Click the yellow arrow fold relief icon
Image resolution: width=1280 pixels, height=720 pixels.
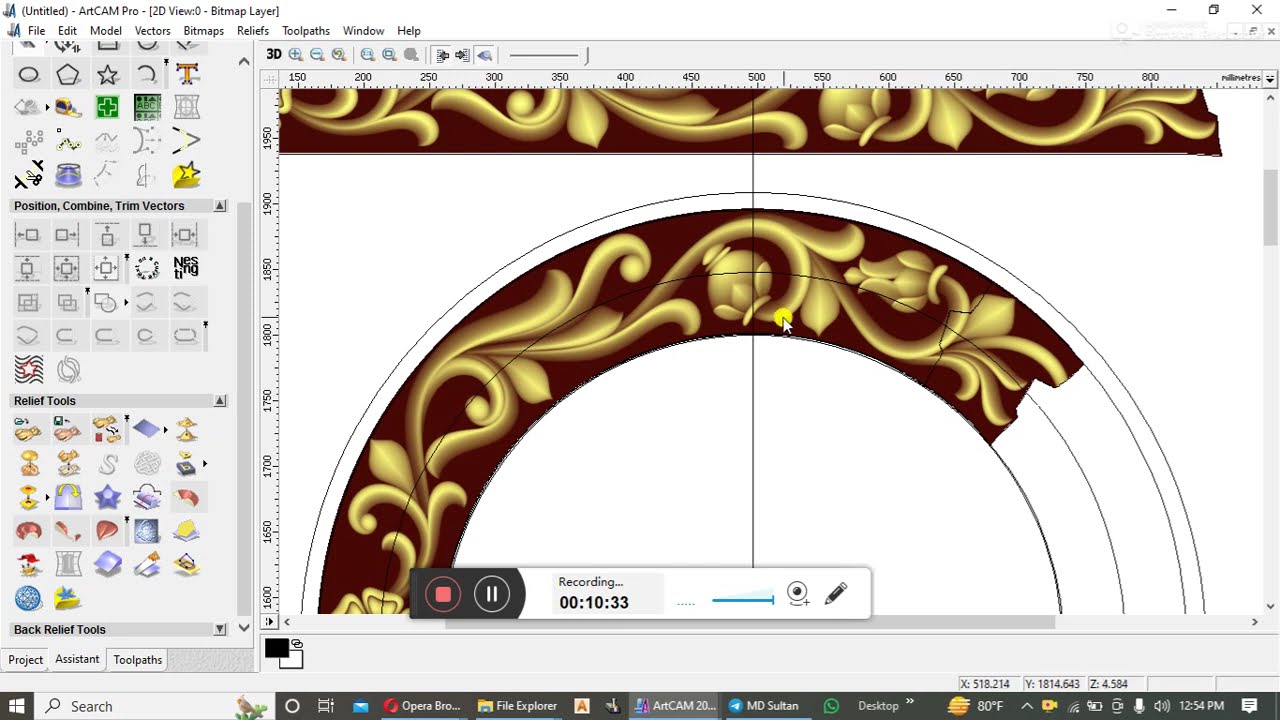coord(68,497)
